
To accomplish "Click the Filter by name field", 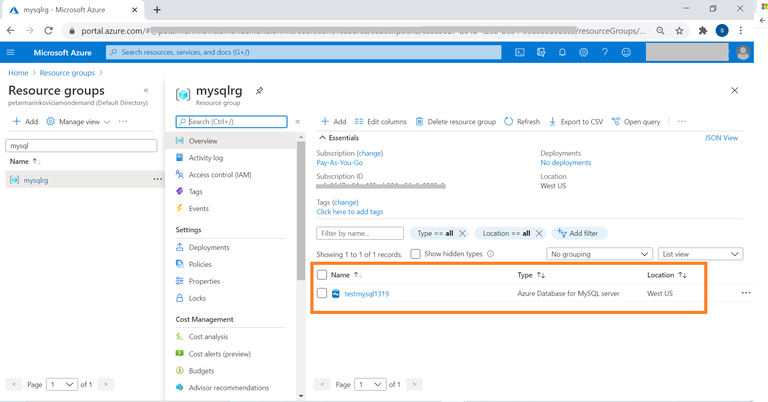I will point(360,233).
